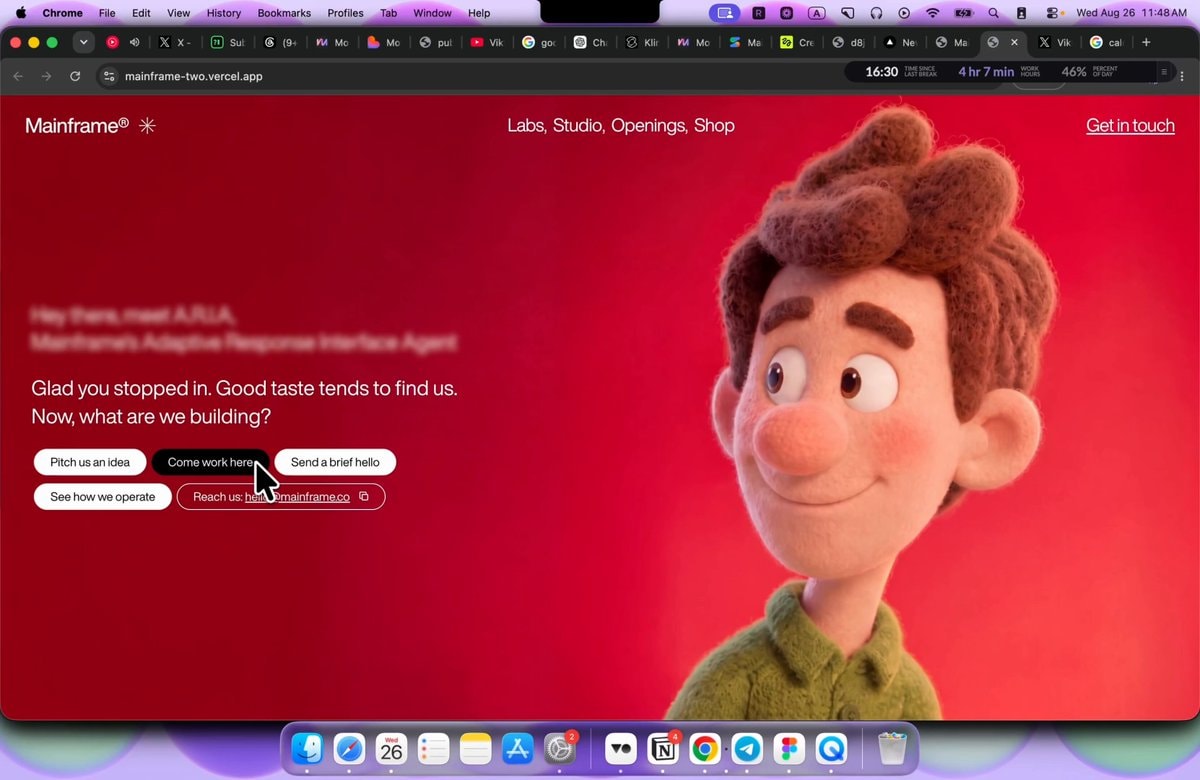Open the Trash in the dock
Screen dimensions: 1200x780
tap(892, 748)
